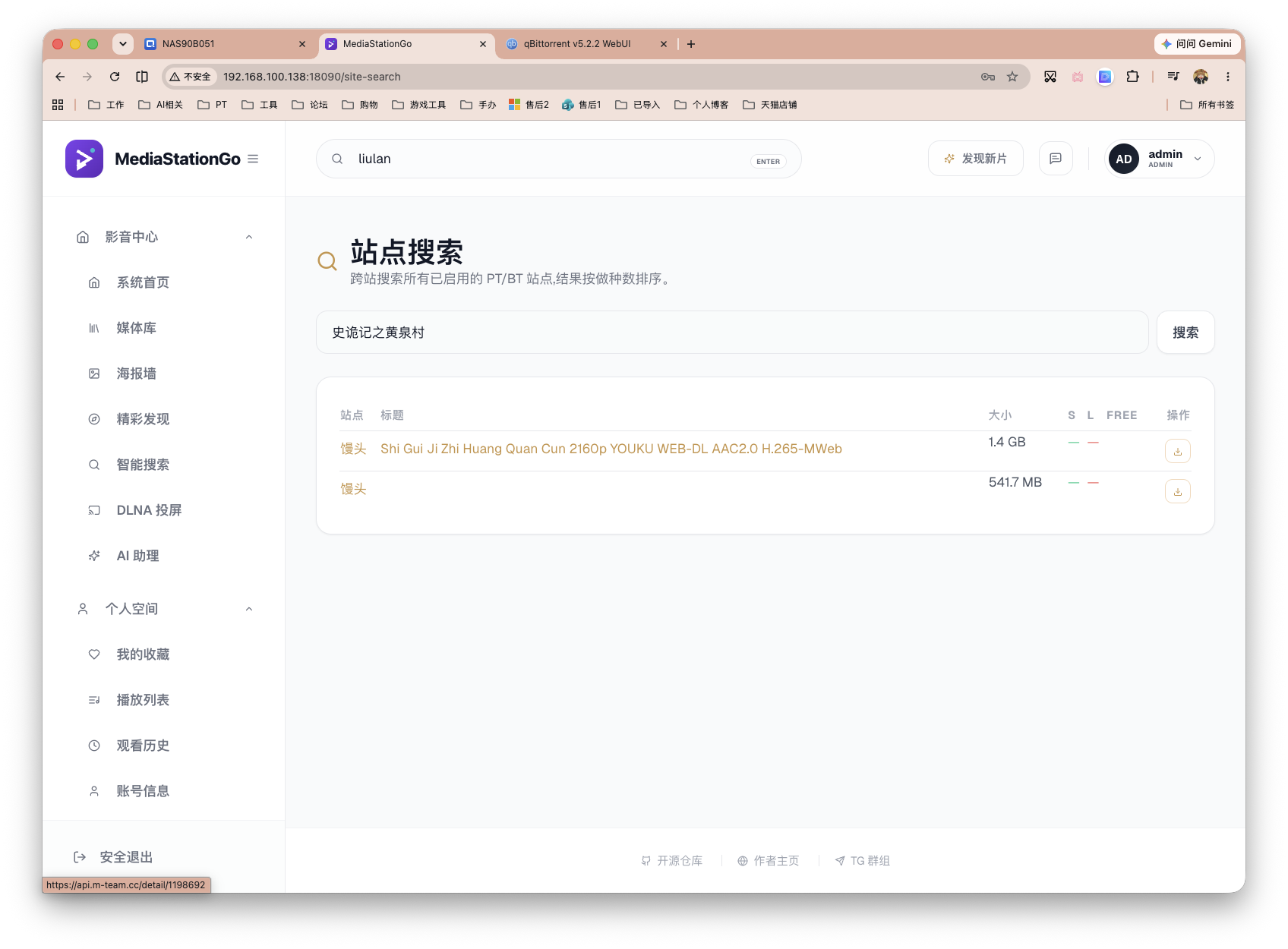The width and height of the screenshot is (1288, 949).
Task: Open the apps grid in the bookmarks bar
Action: tap(58, 105)
